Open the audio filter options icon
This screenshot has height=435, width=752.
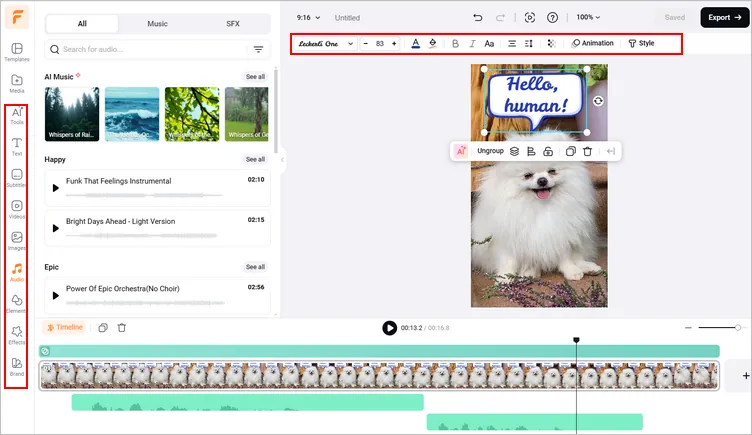point(258,49)
